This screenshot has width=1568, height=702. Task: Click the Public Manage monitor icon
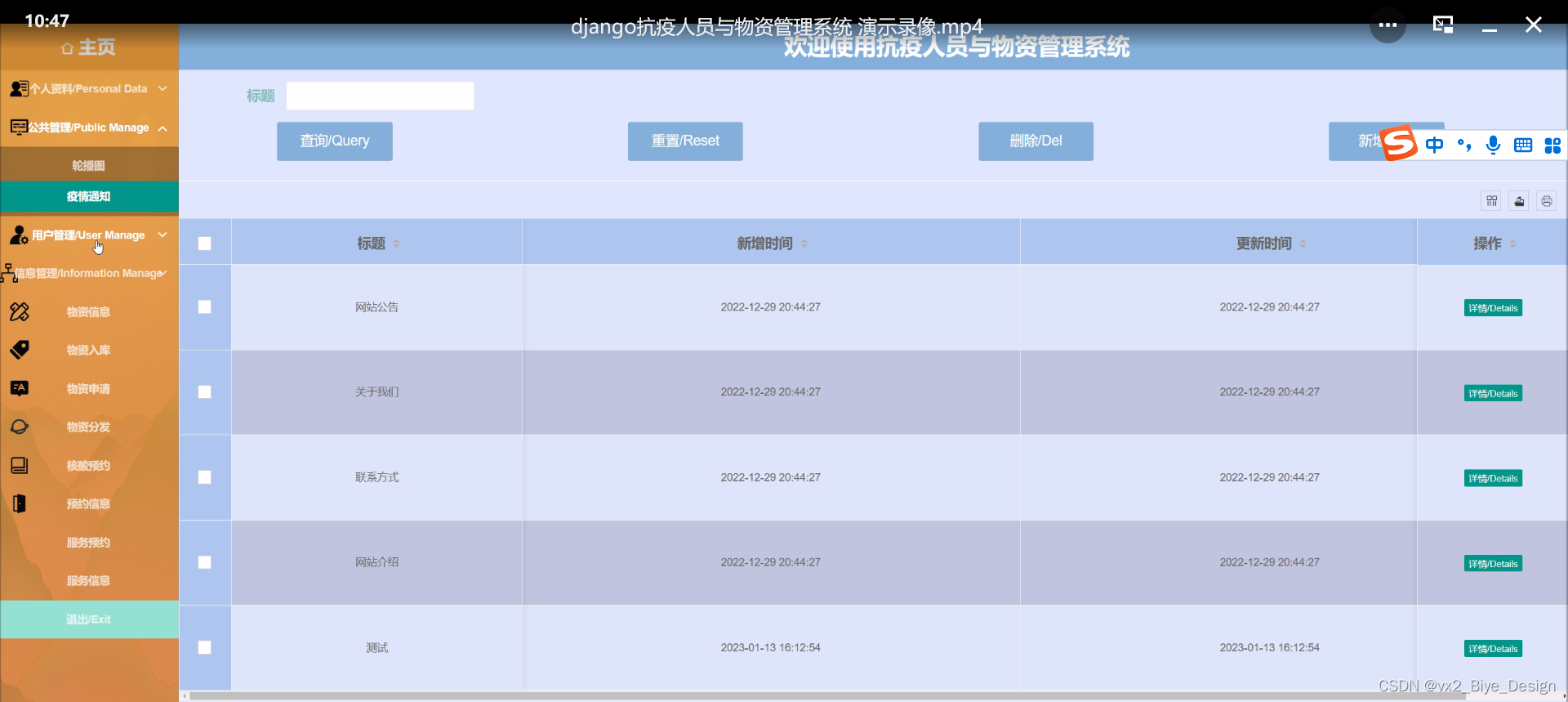coord(19,127)
